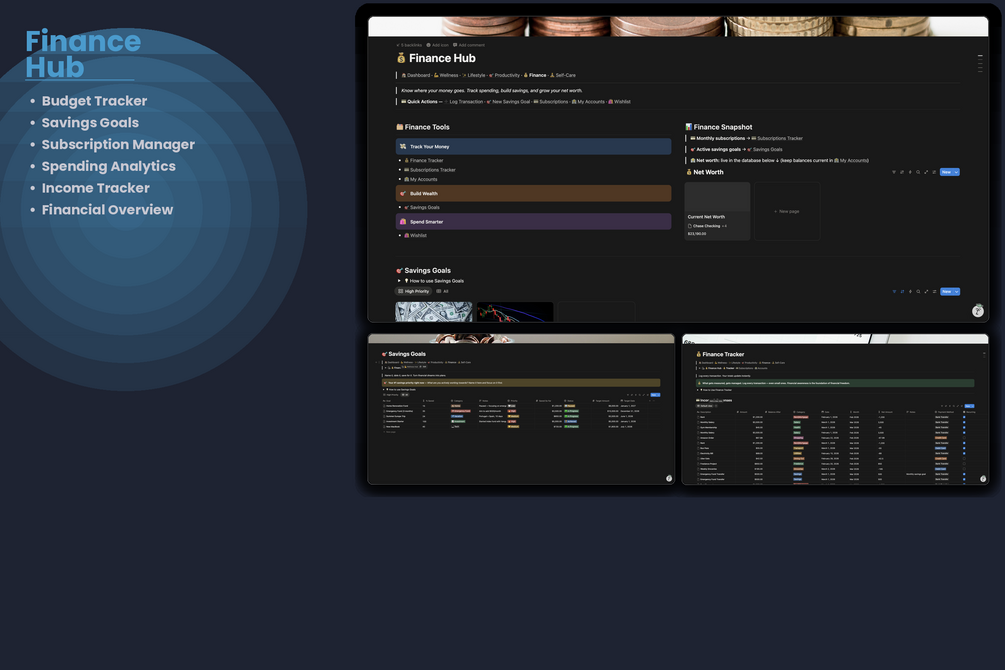Click the Finance Hub money bag page icon
The width and height of the screenshot is (1005, 670).
tap(401, 58)
